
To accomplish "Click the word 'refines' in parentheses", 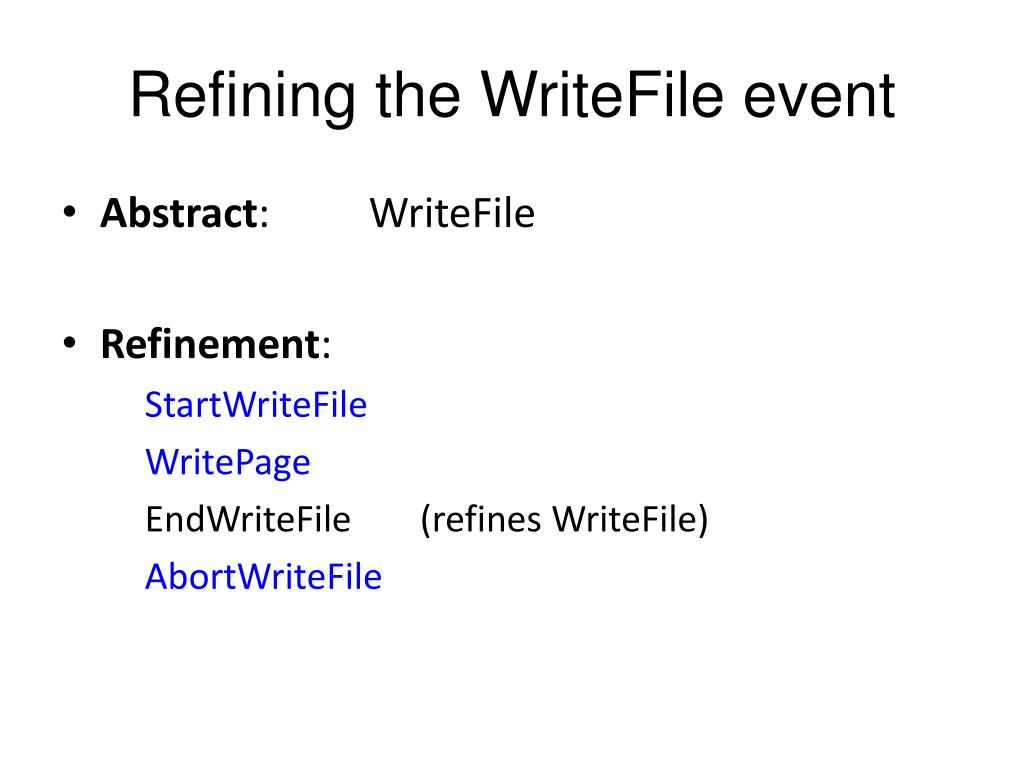I will click(487, 520).
